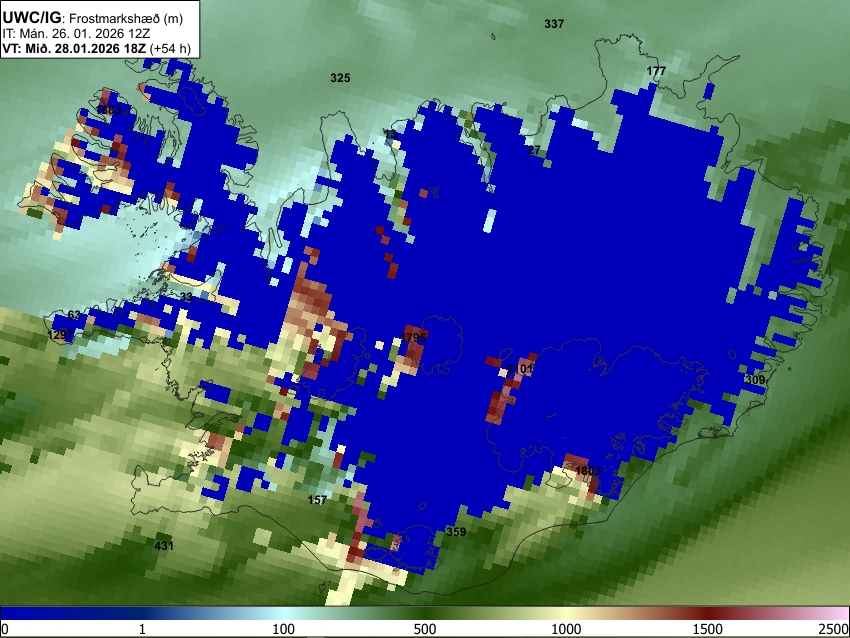
Task: Click the 1297 value label on map
Action: click(x=60, y=335)
